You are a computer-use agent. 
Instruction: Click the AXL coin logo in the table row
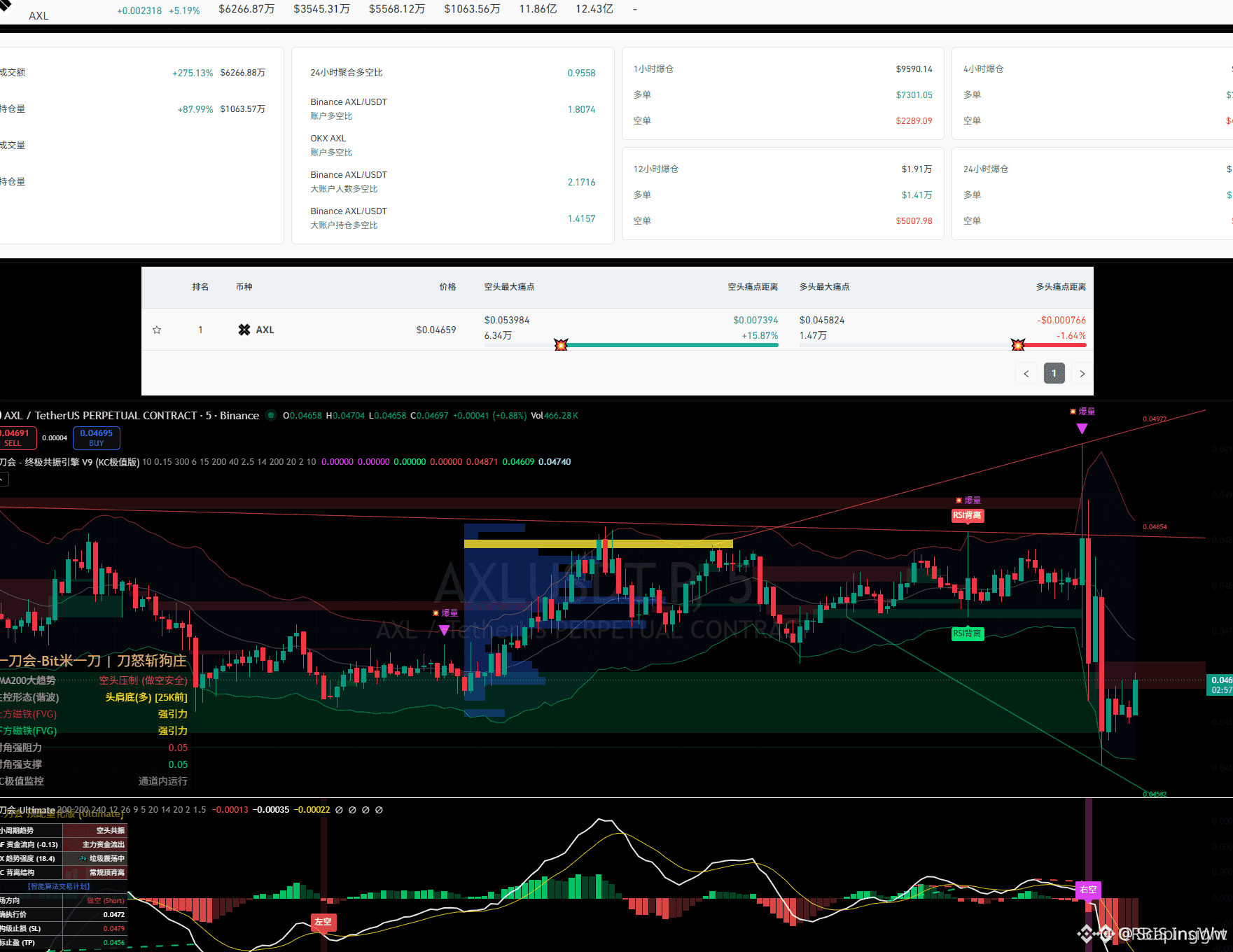coord(244,330)
